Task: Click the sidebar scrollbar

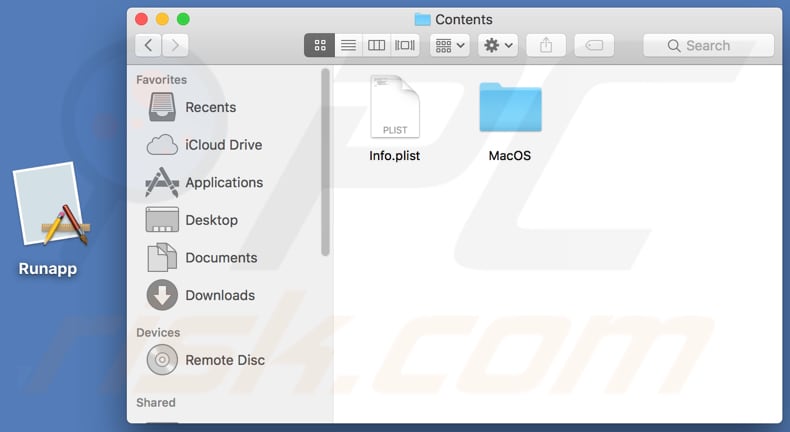Action: coord(325,162)
